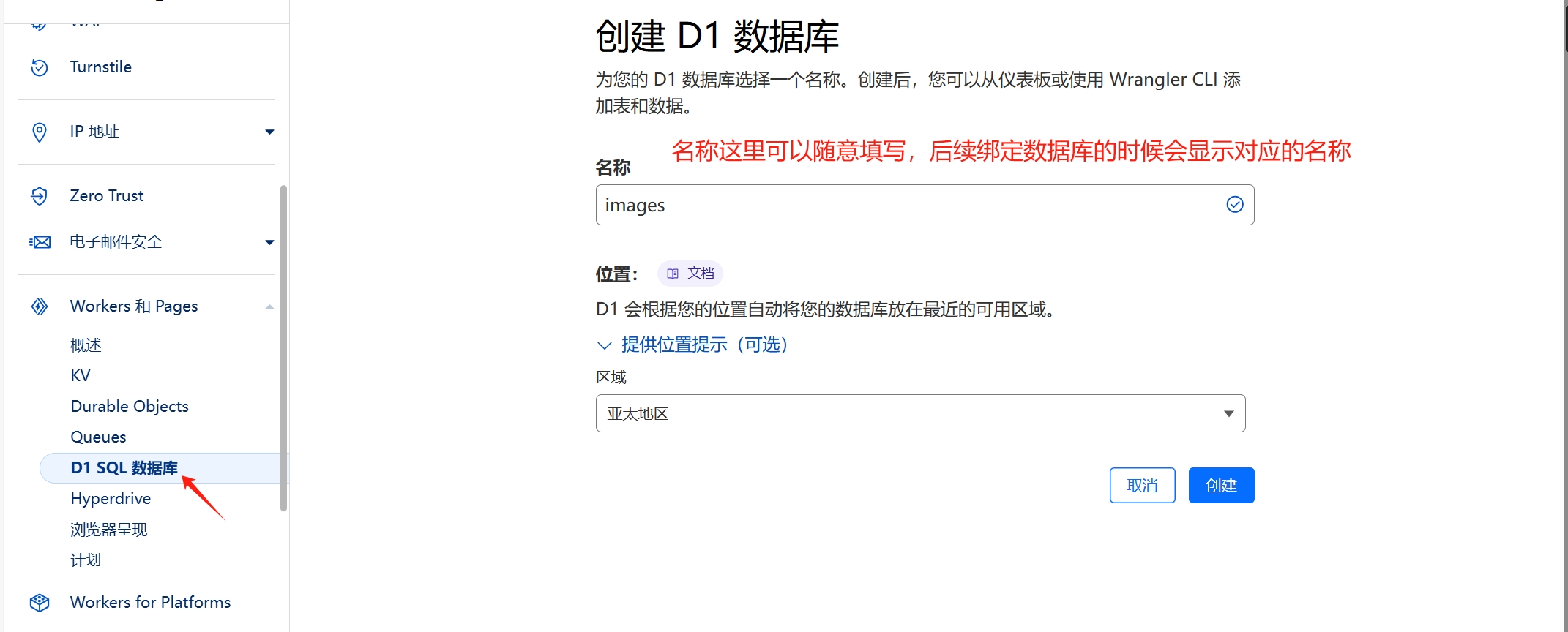
Task: Click the email security envelope icon
Action: click(x=40, y=242)
